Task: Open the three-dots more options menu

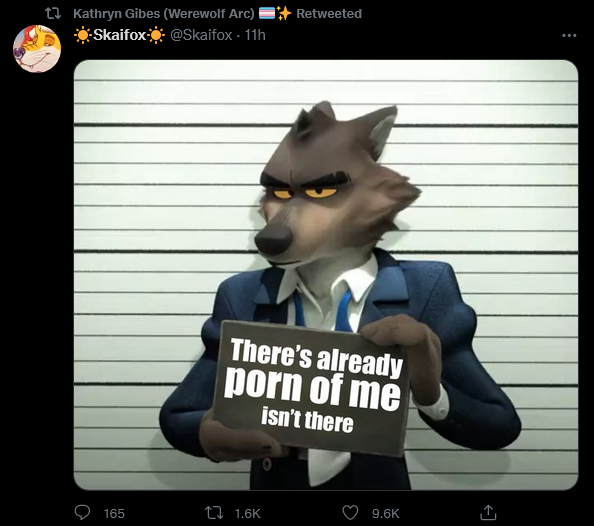Action: 569,36
